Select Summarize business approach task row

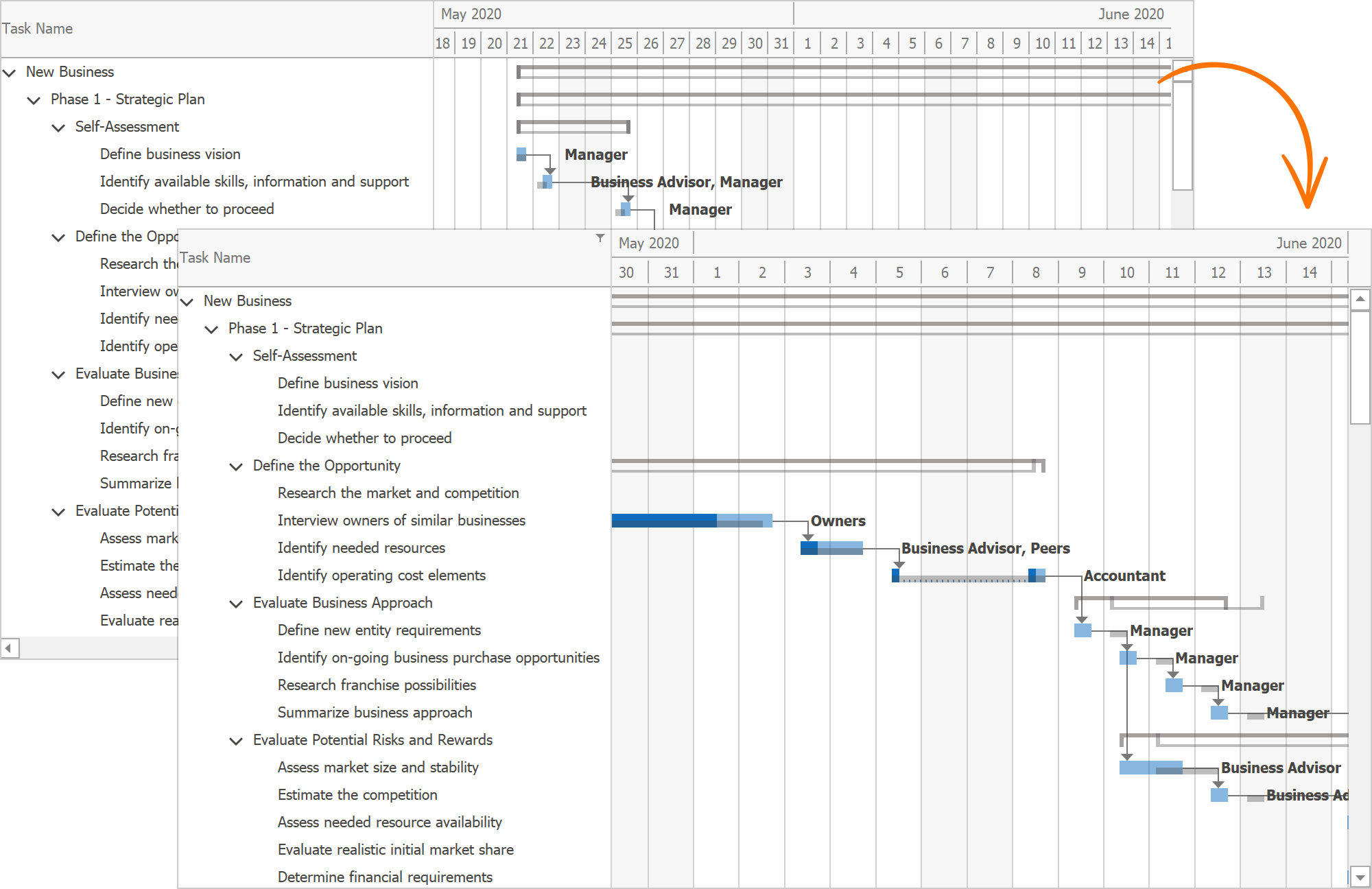(375, 713)
